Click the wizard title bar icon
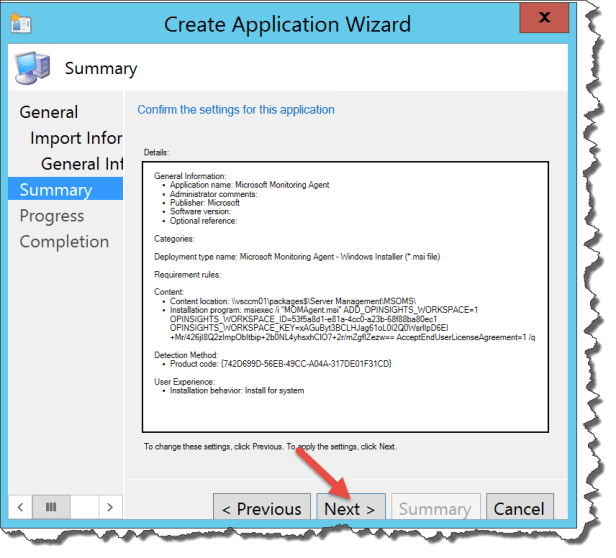The width and height of the screenshot is (616, 558). [21, 23]
